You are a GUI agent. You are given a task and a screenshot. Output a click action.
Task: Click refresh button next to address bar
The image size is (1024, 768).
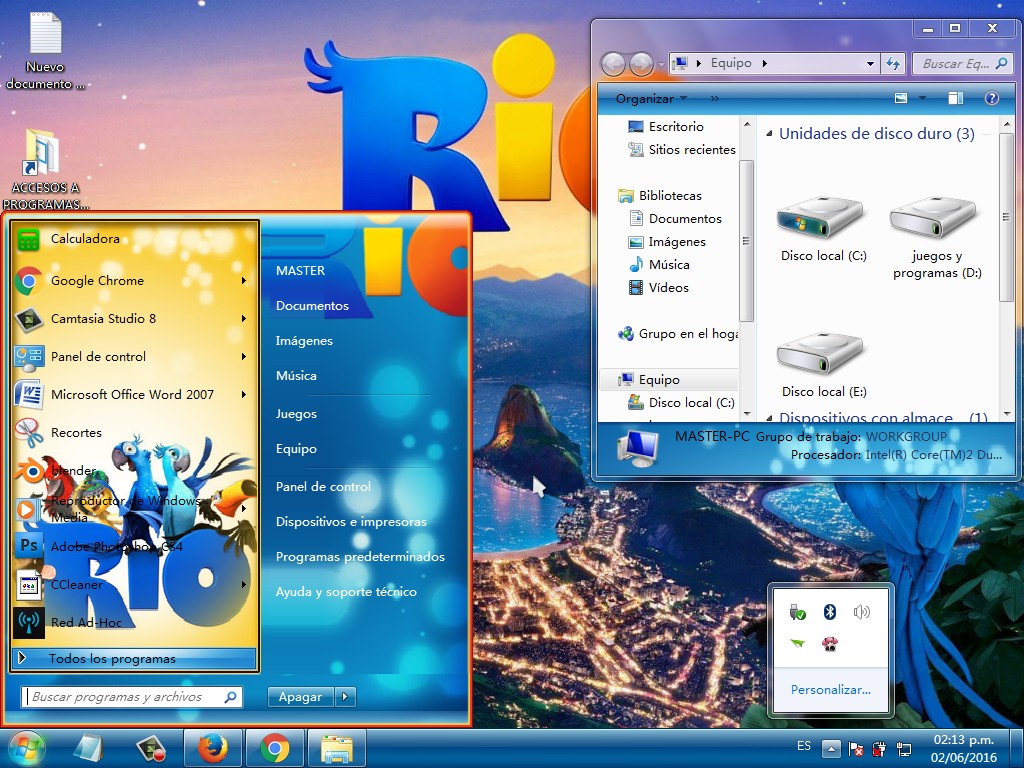coord(893,63)
